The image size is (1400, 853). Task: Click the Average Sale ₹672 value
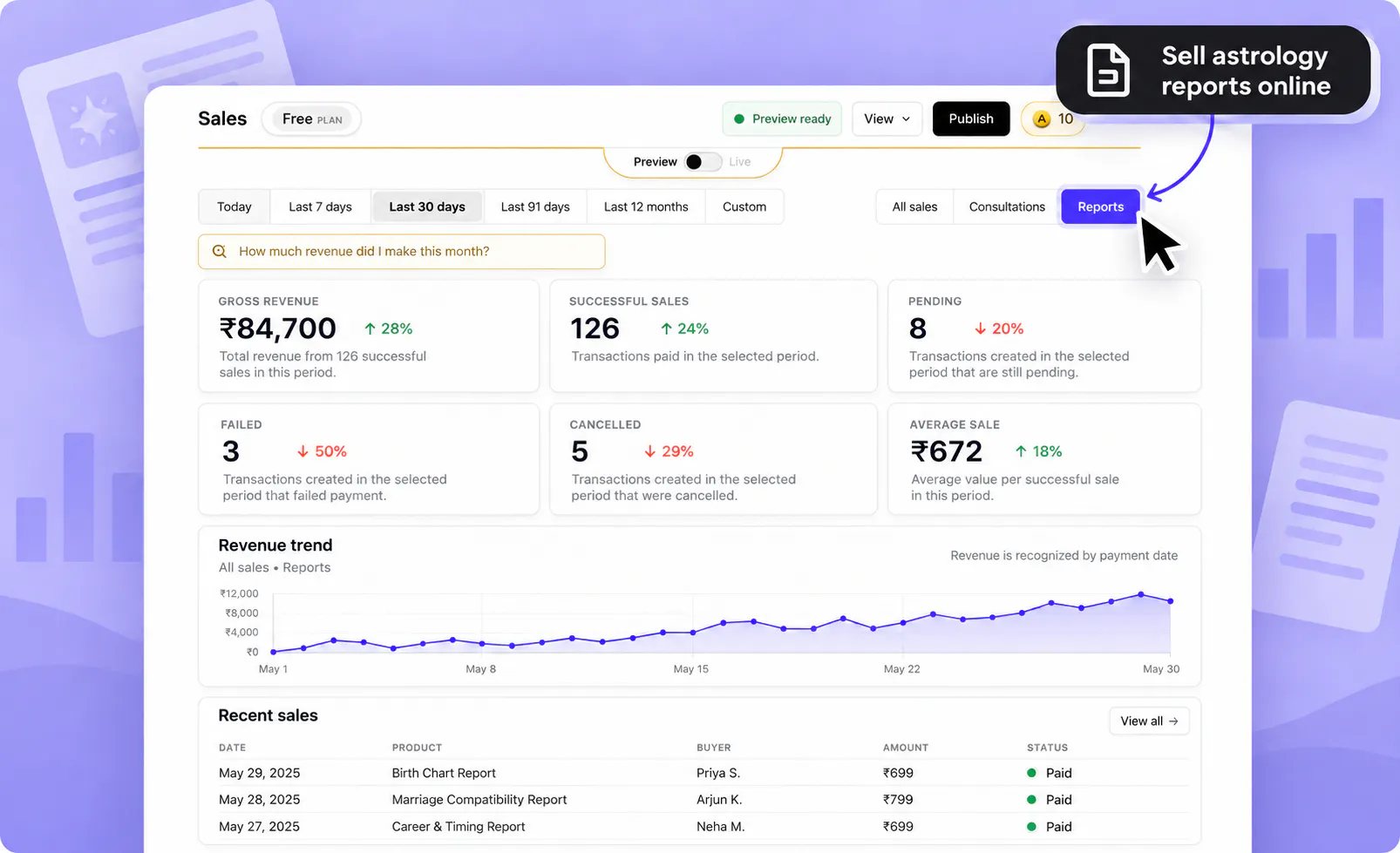pyautogui.click(x=947, y=451)
